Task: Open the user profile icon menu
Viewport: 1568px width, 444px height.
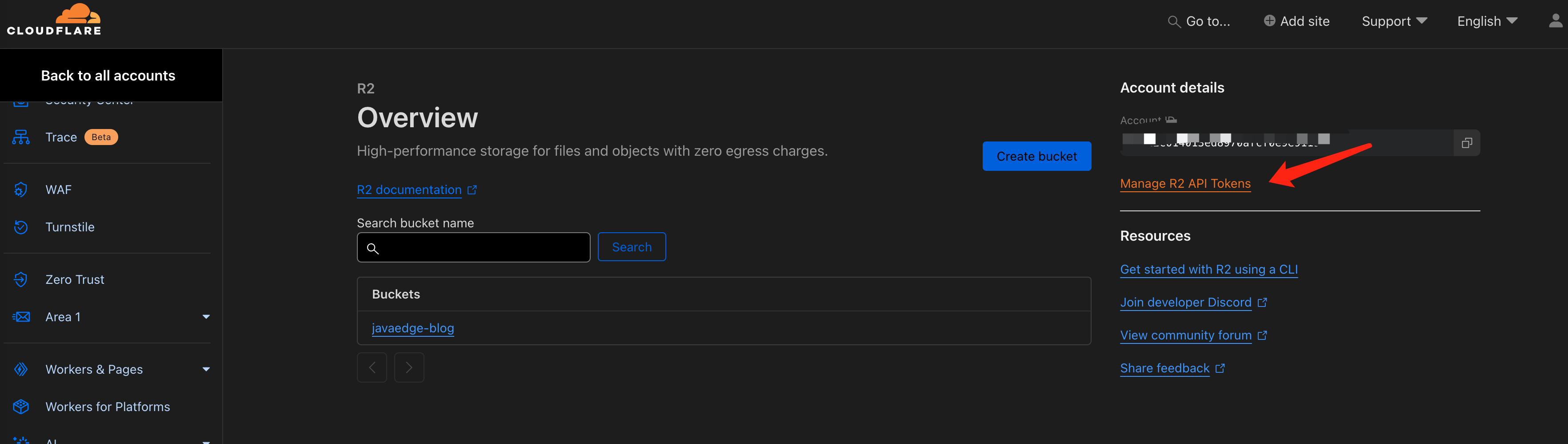Action: pos(1555,21)
